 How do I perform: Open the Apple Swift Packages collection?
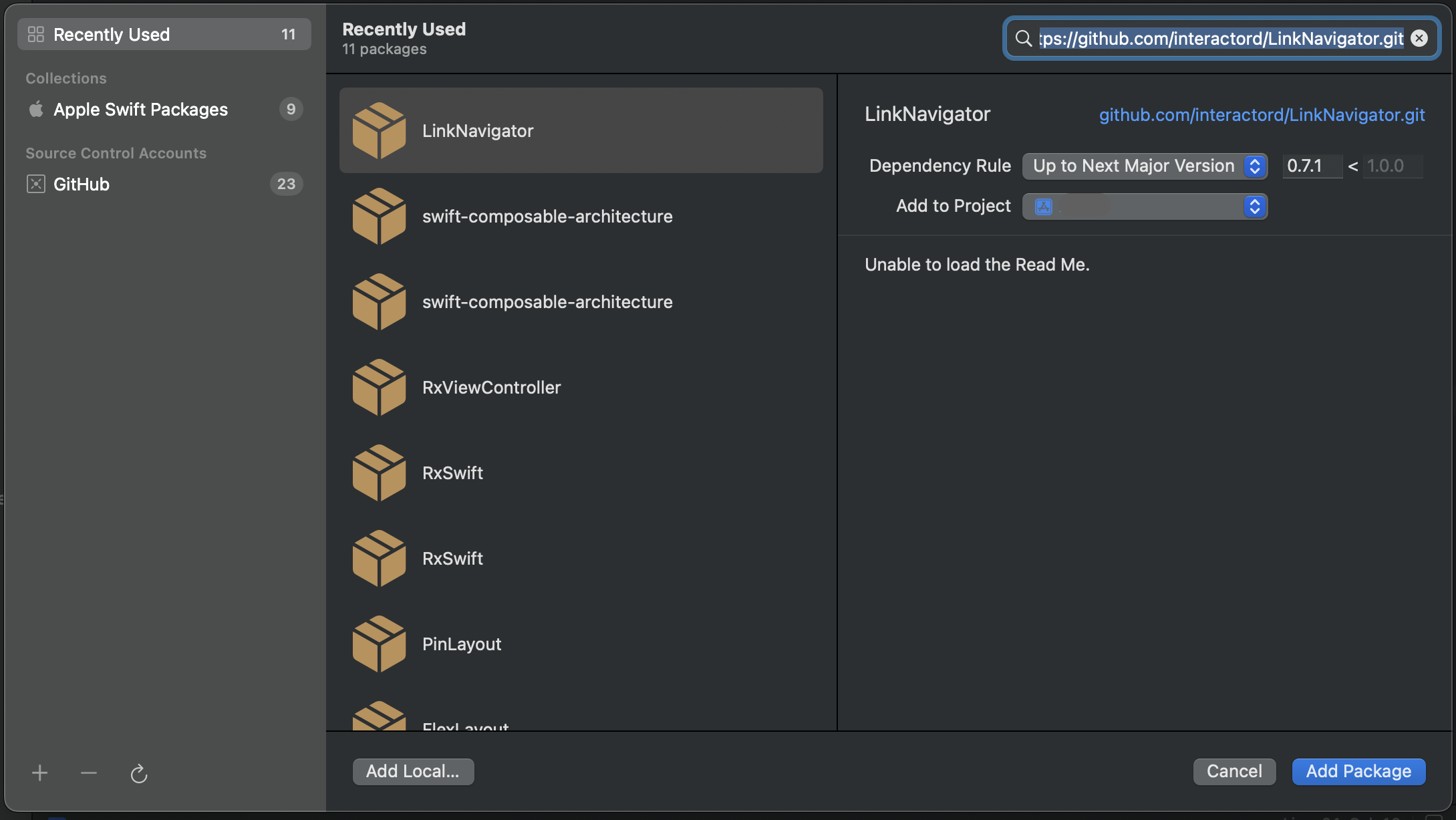coord(140,110)
